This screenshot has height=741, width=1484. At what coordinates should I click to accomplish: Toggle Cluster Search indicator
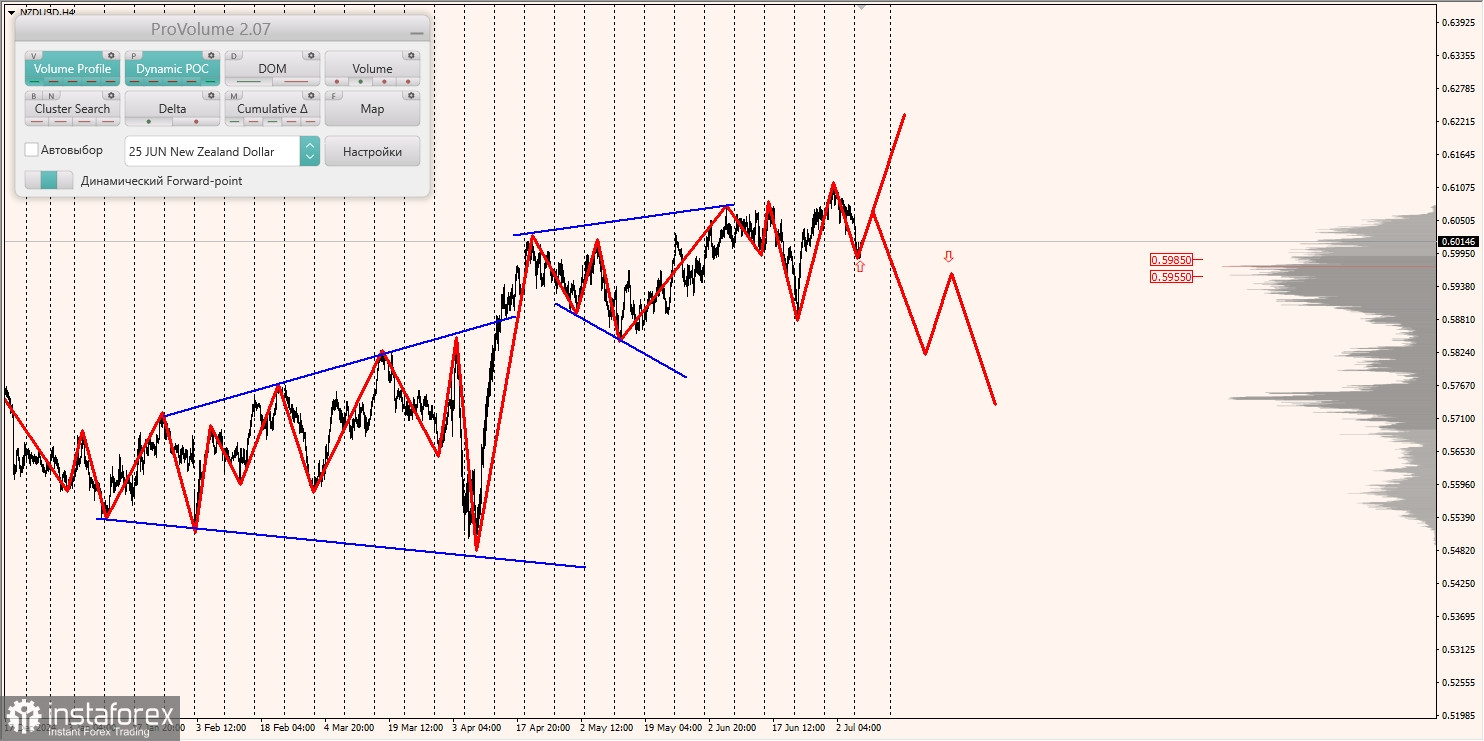72,109
